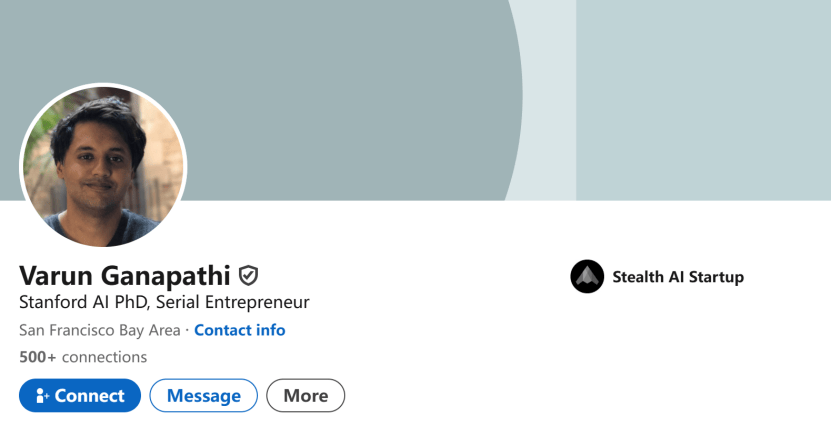
Task: Click the San Francisco Bay Area location
Action: (100, 330)
